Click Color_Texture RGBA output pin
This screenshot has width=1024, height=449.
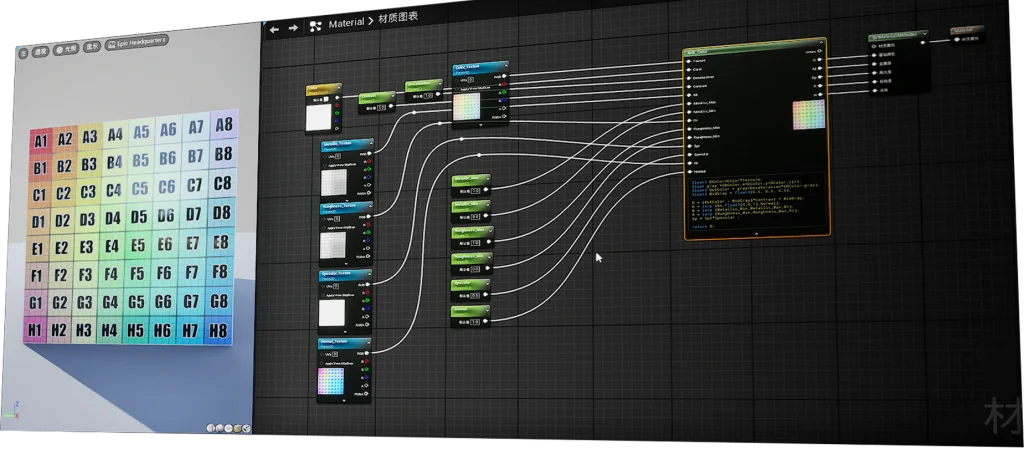pyautogui.click(x=505, y=116)
